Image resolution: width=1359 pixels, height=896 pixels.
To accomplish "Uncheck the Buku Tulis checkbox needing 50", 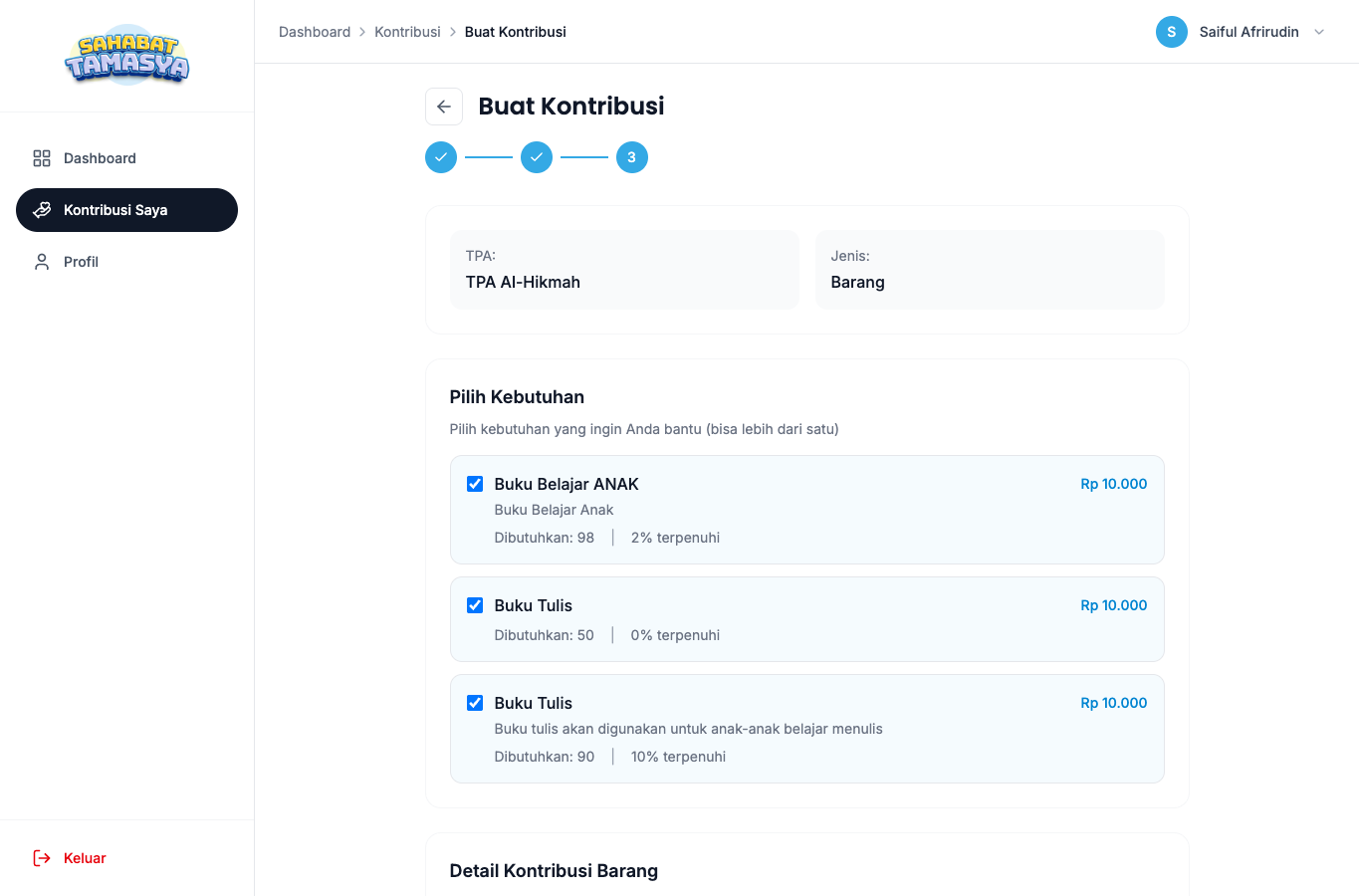I will (475, 605).
